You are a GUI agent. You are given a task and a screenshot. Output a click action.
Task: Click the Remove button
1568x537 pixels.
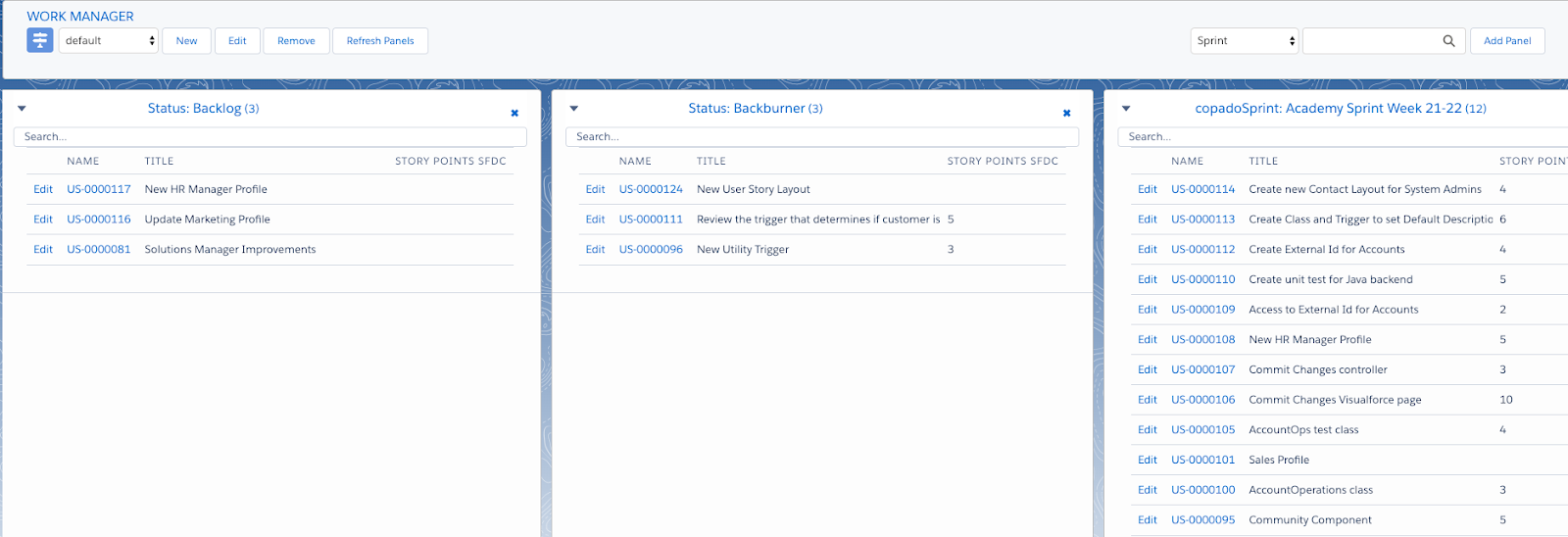[296, 41]
